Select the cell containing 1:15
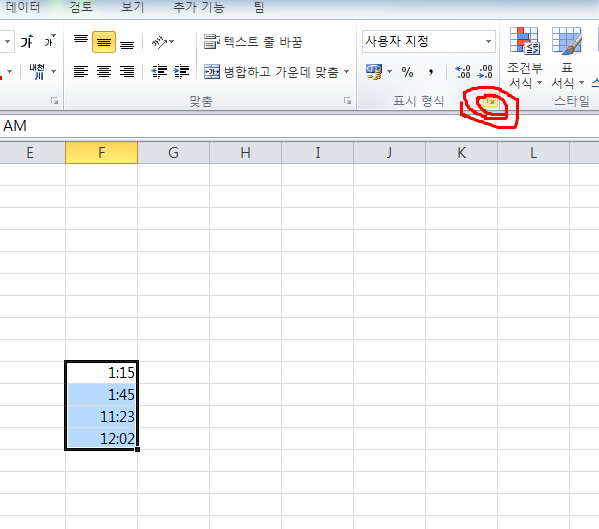599x529 pixels. coord(101,372)
